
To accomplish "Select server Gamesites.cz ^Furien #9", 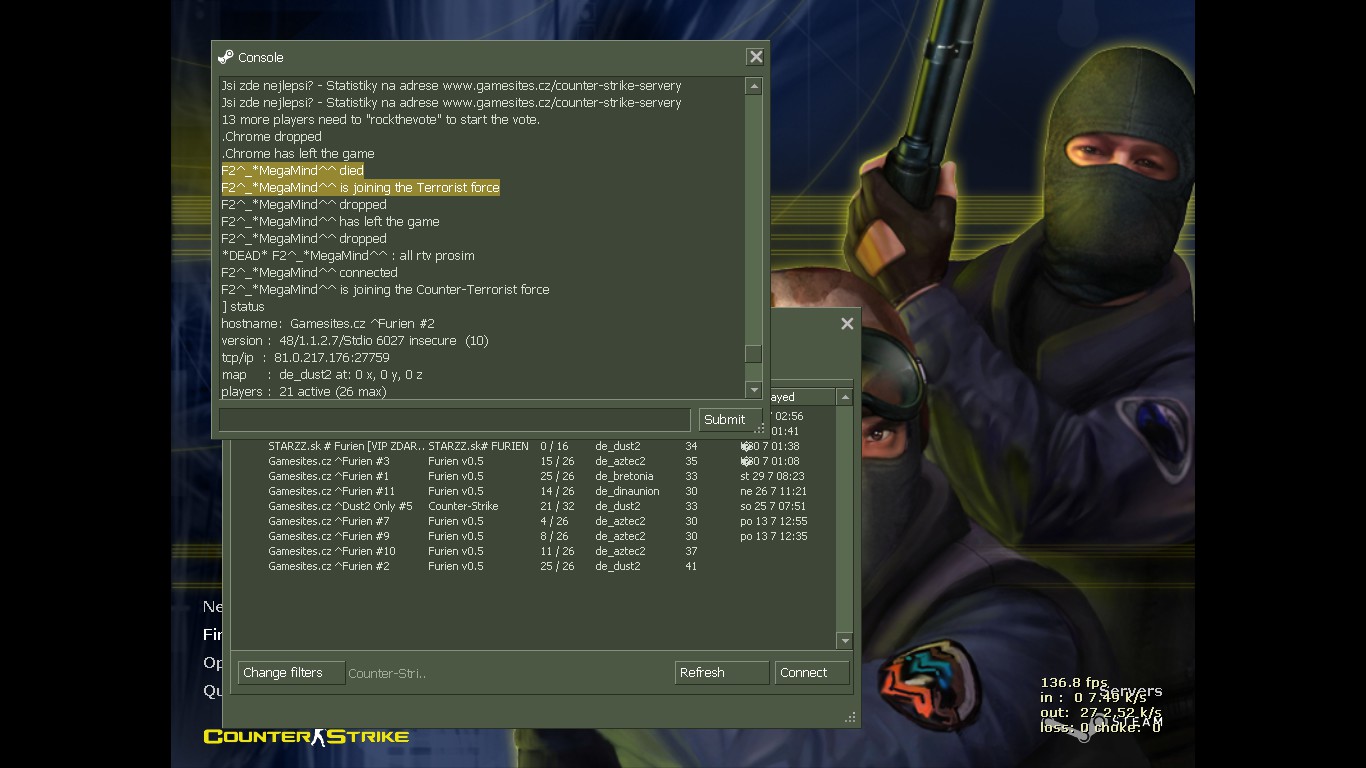I will (534, 536).
